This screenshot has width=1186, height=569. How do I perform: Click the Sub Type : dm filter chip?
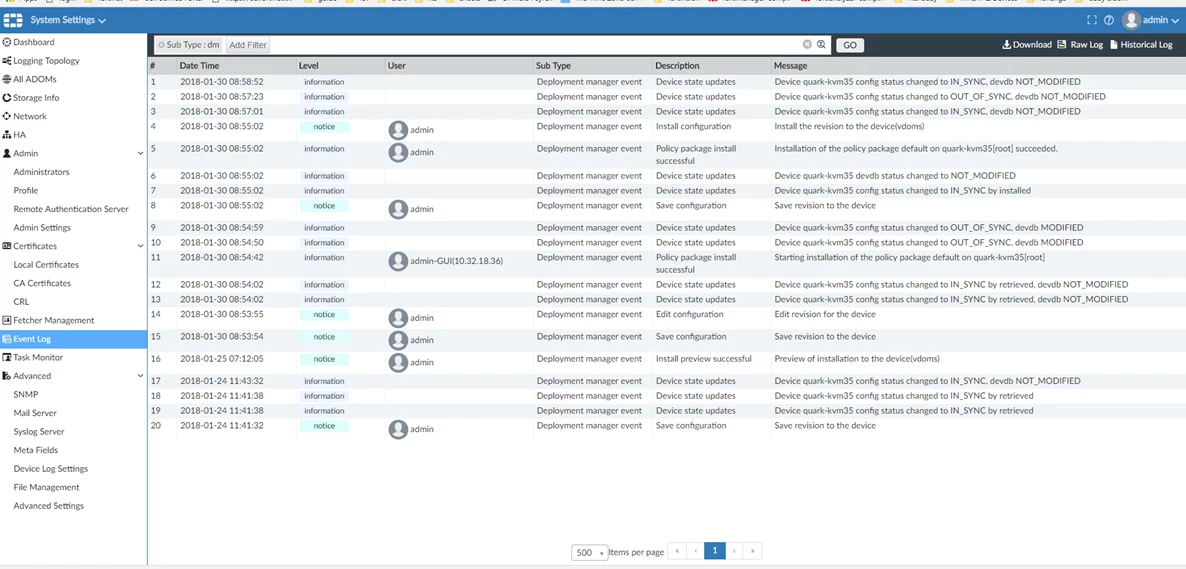coord(190,45)
